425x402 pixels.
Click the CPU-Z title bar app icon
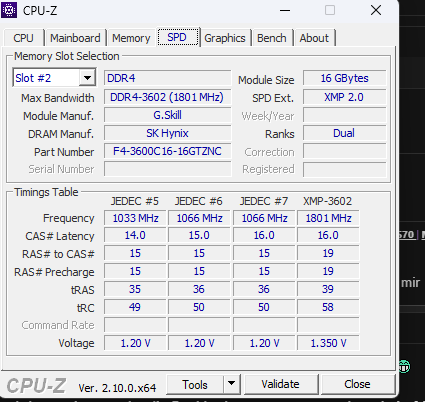[9, 10]
